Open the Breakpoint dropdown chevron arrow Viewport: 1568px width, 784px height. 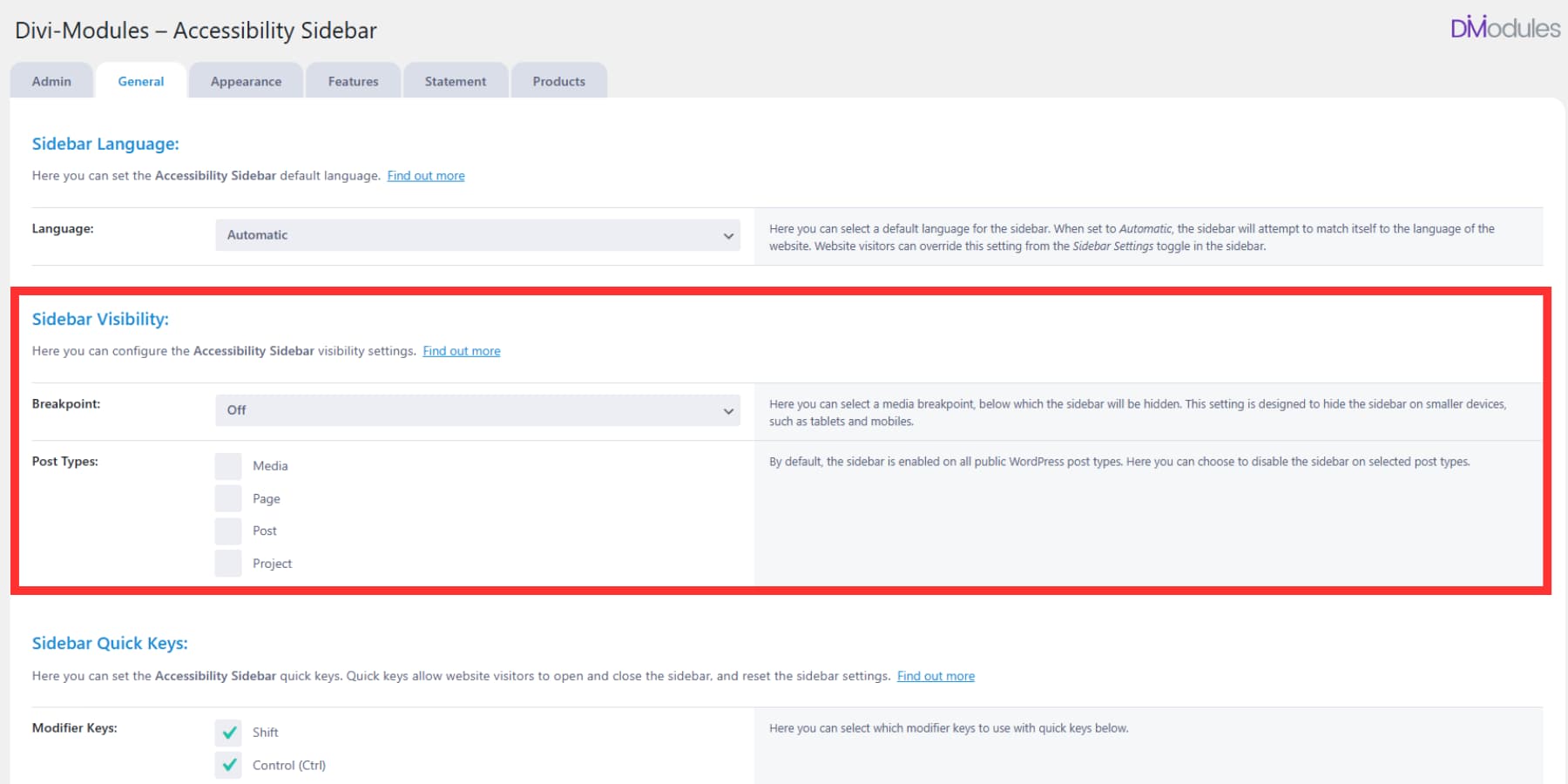(728, 409)
